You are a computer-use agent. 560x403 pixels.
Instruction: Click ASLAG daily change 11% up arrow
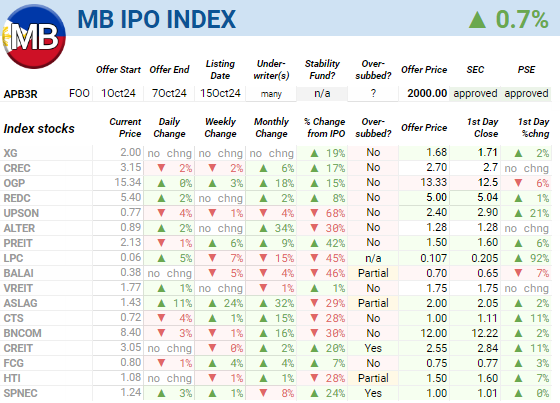pos(161,303)
